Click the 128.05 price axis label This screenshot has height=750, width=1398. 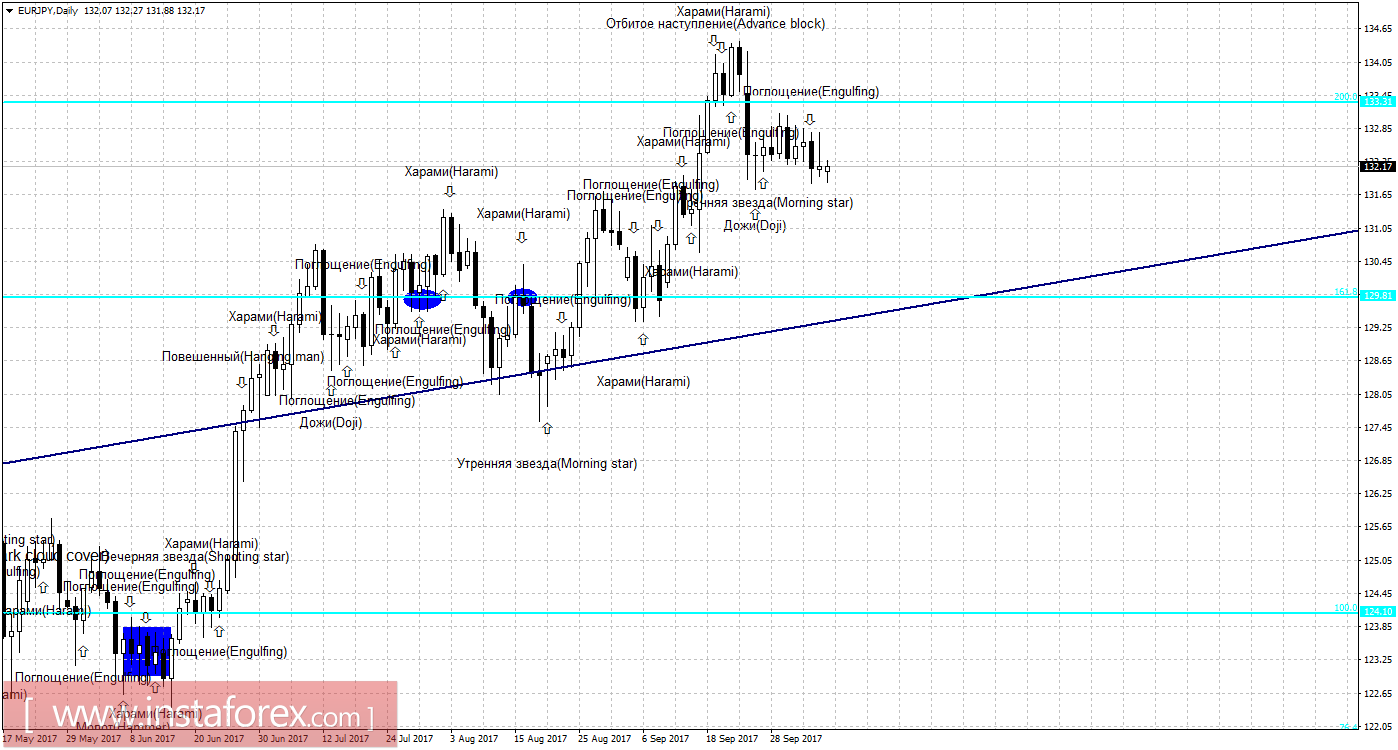coord(1378,394)
